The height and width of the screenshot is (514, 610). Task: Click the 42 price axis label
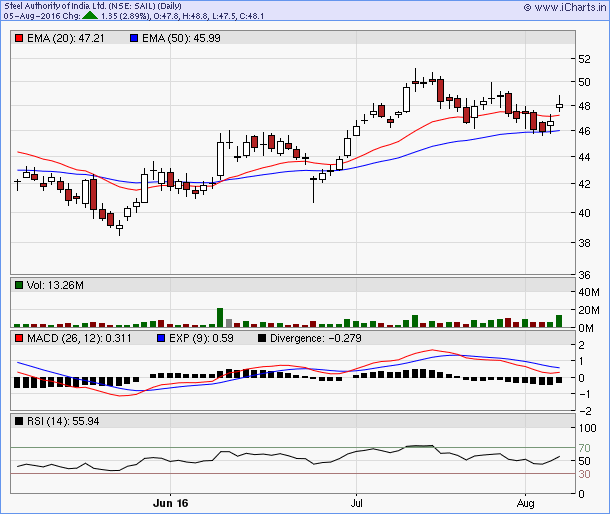[584, 184]
